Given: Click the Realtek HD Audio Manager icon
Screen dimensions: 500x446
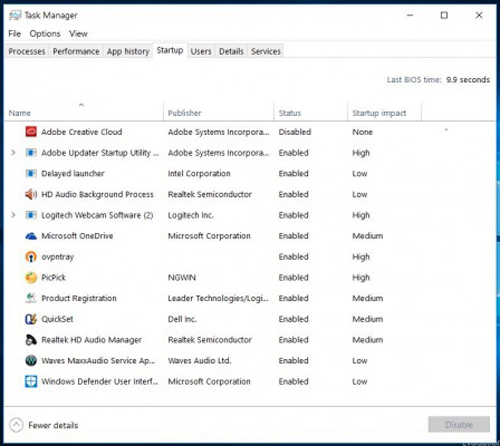Looking at the screenshot, I should tap(31, 340).
